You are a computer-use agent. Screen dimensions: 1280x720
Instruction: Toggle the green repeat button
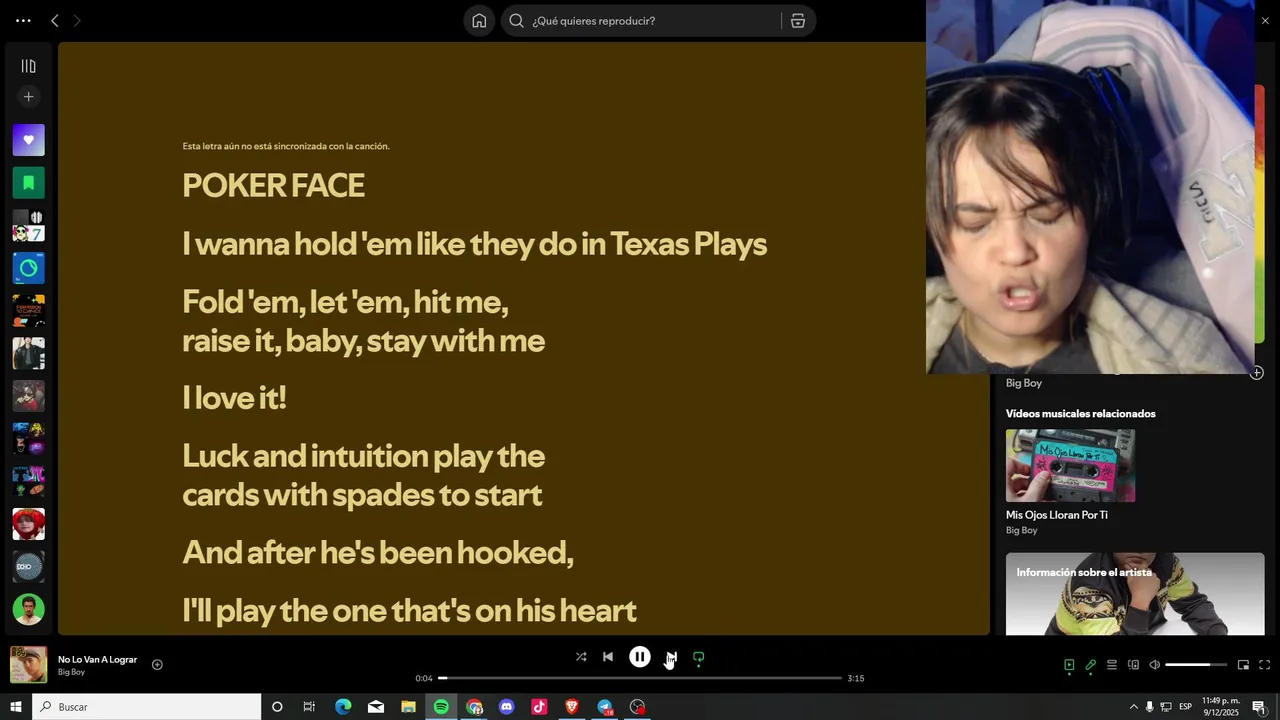tap(699, 657)
